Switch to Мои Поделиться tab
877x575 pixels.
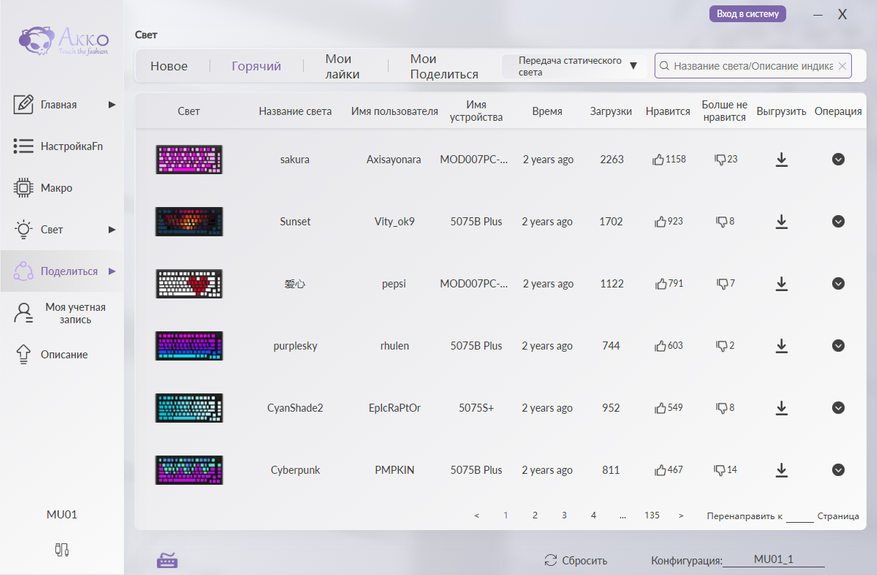tap(444, 66)
